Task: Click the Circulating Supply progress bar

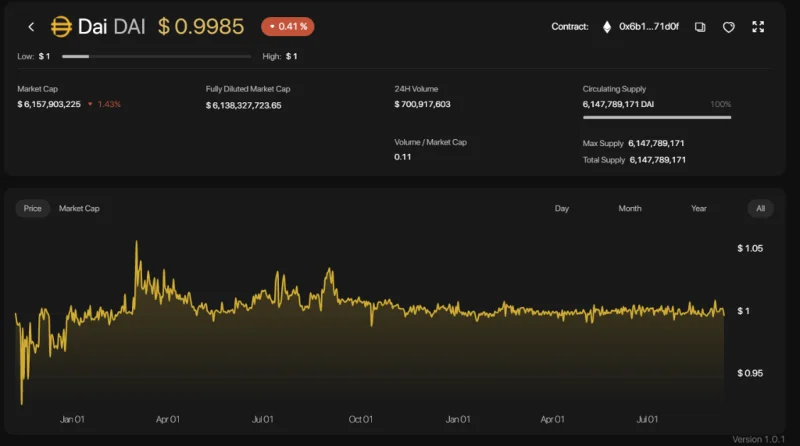Action: coord(657,117)
